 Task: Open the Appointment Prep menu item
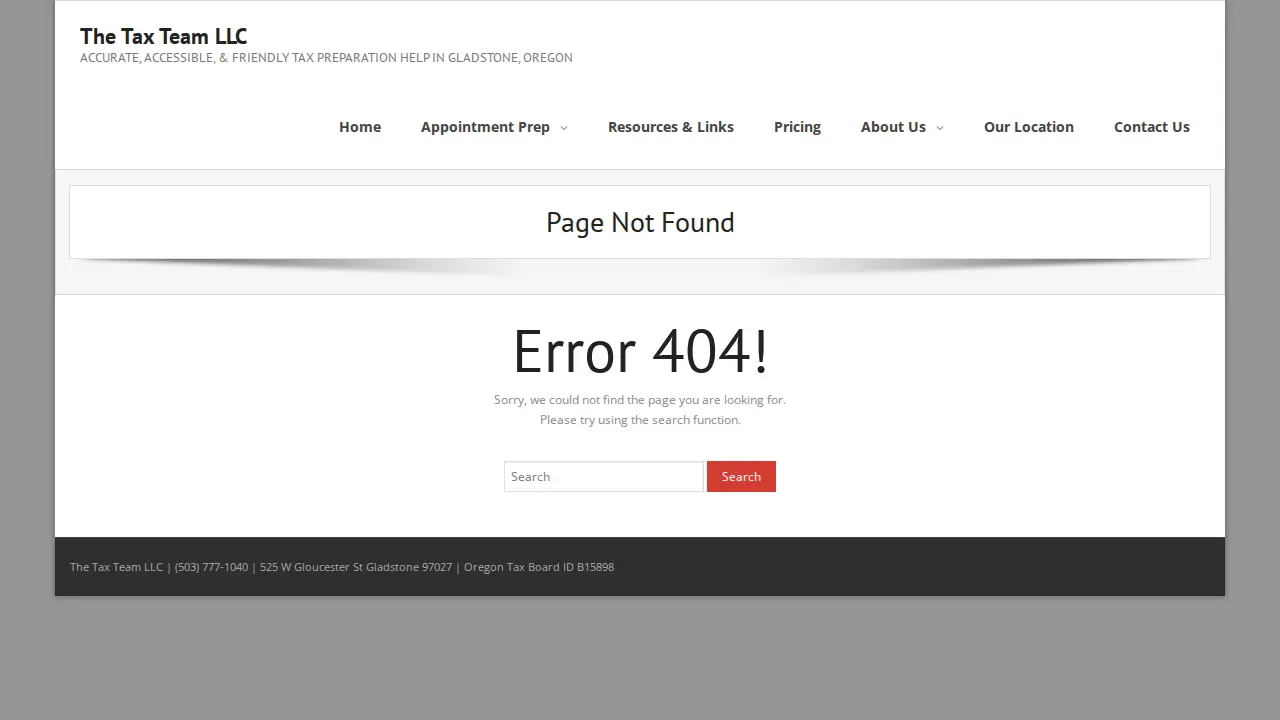tap(485, 127)
